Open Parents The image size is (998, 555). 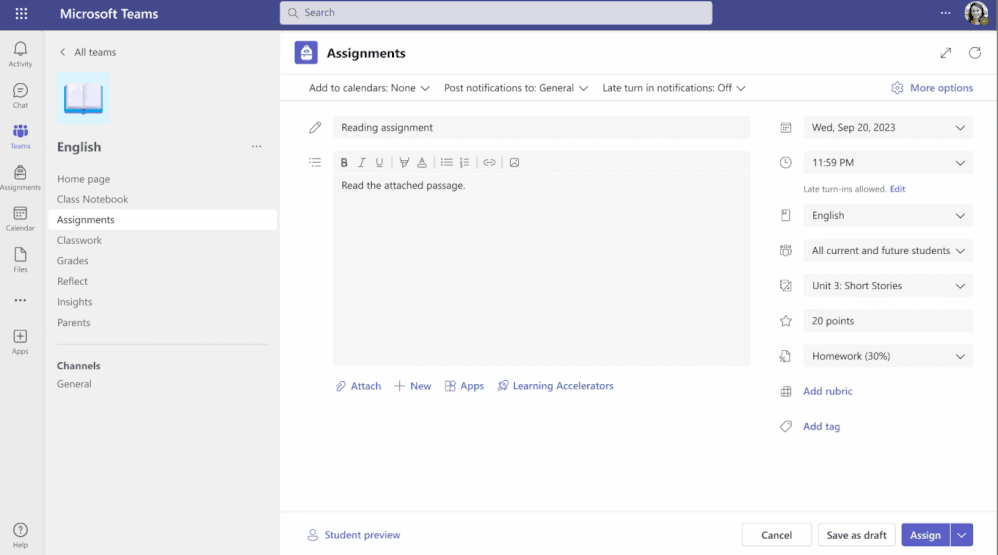[x=73, y=322]
